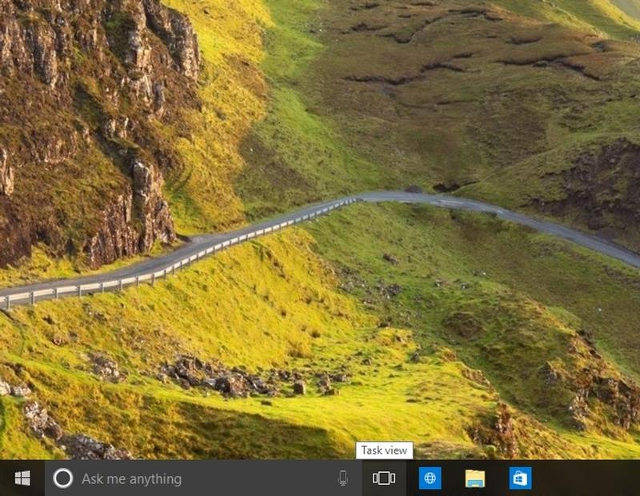640x496 pixels.
Task: Open the Windows Store app
Action: click(520, 478)
